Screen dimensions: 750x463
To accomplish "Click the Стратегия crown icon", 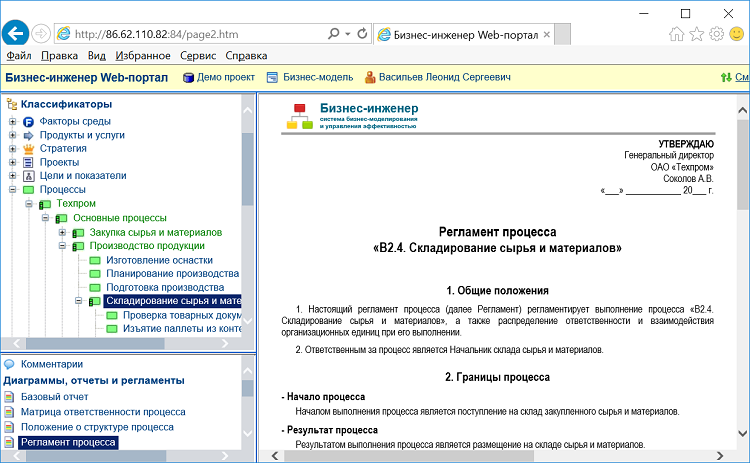I will [28, 149].
